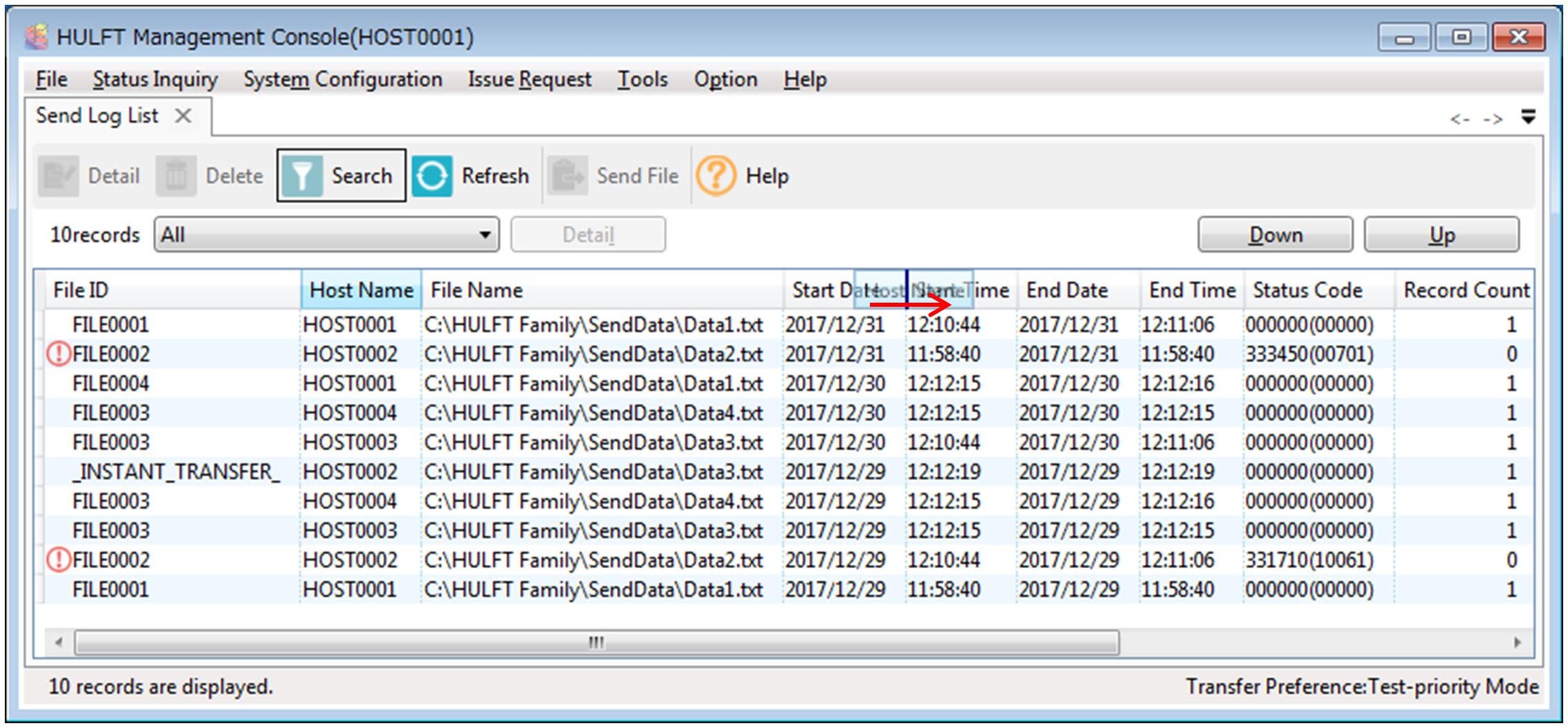Click start time 12:12:19

pos(944,472)
